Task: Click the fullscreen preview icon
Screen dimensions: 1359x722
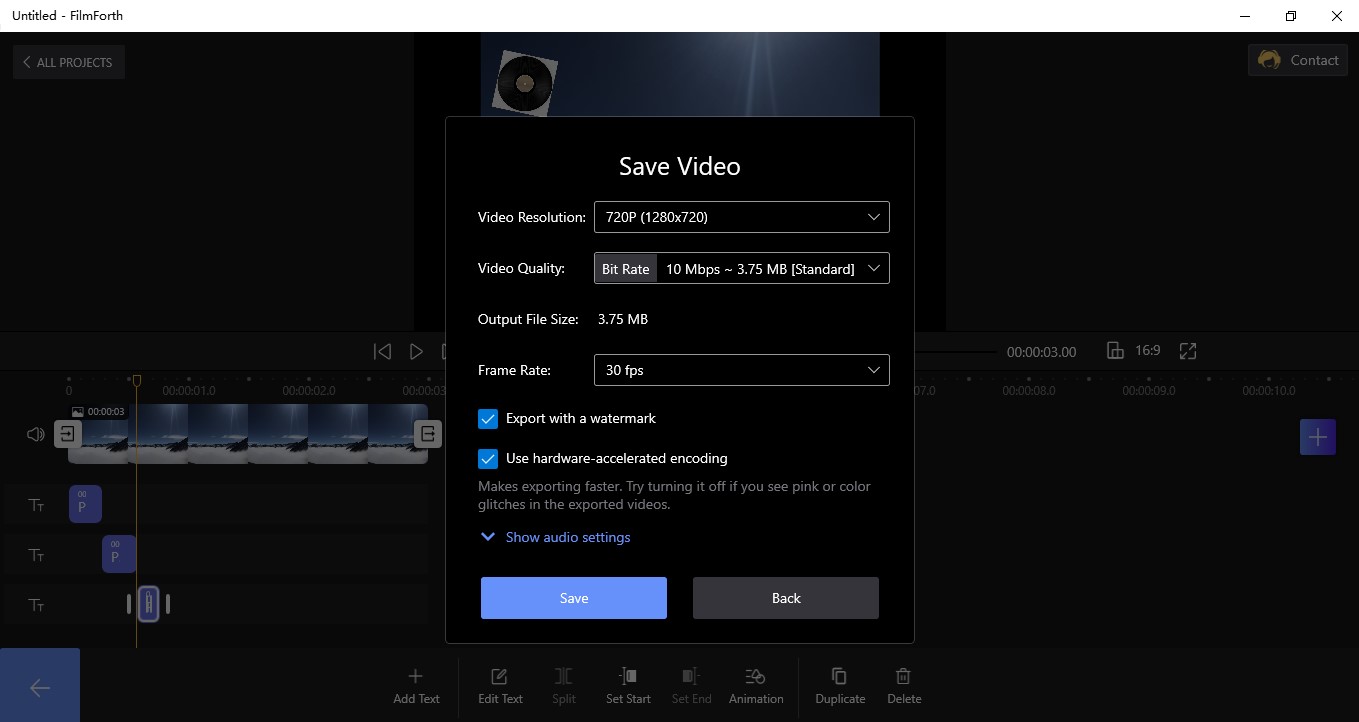Action: pos(1188,351)
